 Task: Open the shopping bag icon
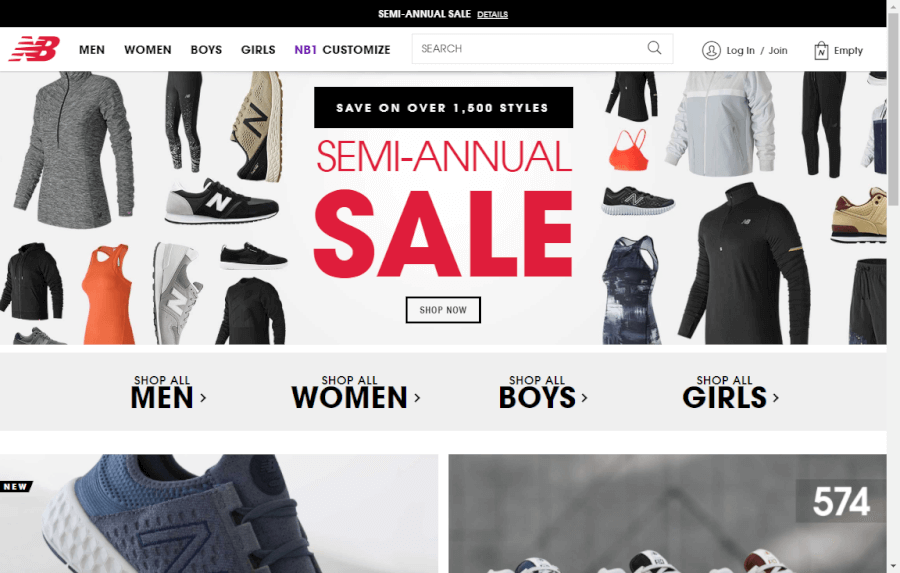coord(821,51)
